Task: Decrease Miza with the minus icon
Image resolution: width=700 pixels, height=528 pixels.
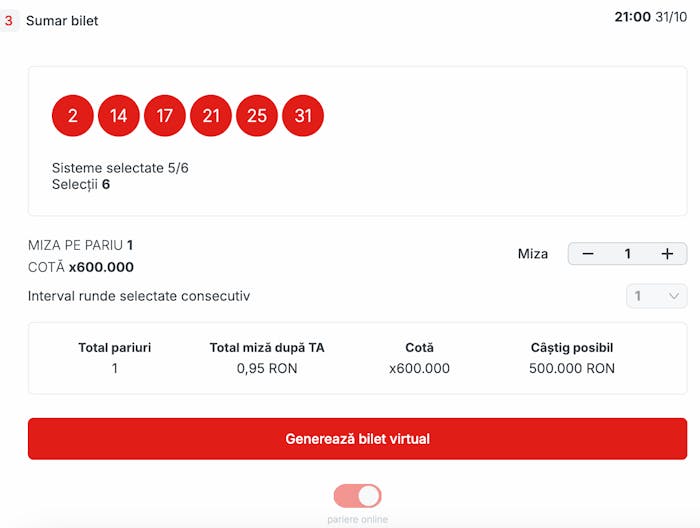Action: (x=588, y=254)
